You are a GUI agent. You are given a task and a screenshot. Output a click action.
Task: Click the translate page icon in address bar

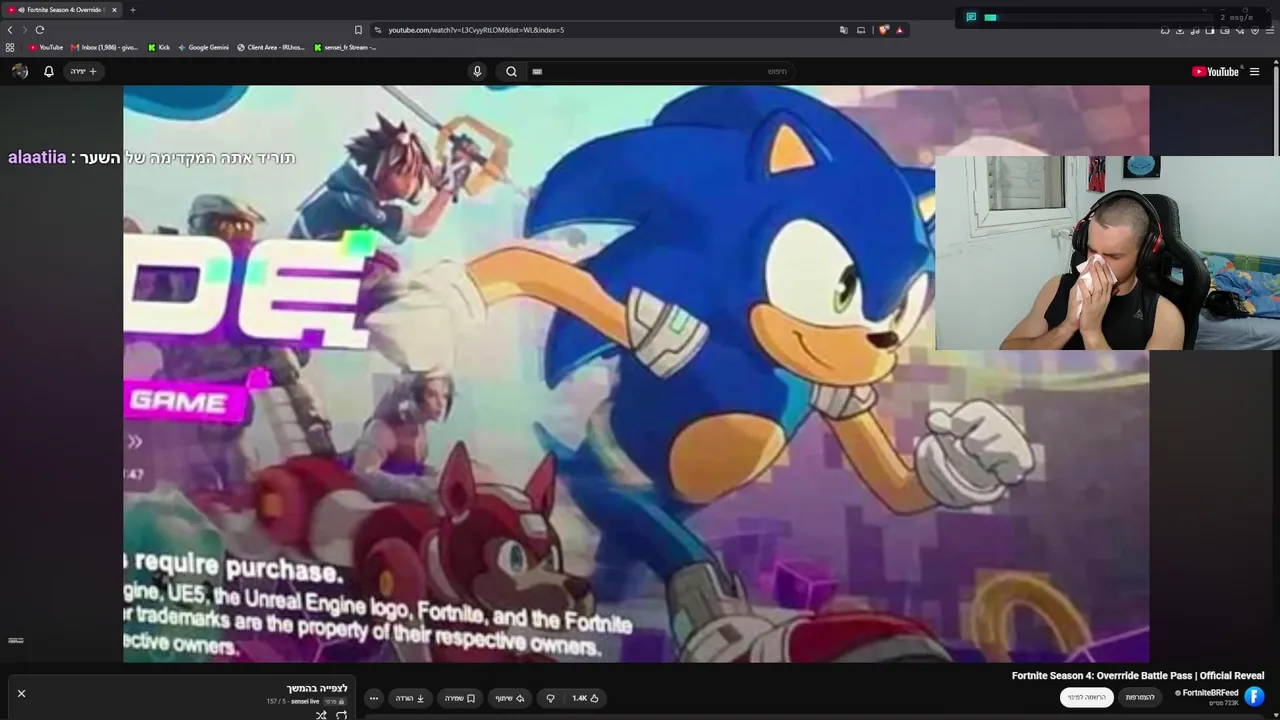click(x=844, y=30)
